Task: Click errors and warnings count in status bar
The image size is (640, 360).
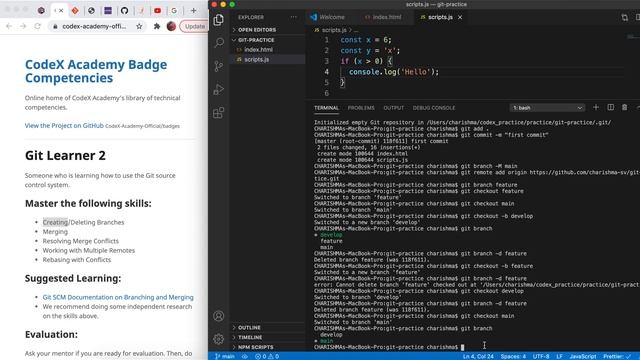Action: point(267,356)
